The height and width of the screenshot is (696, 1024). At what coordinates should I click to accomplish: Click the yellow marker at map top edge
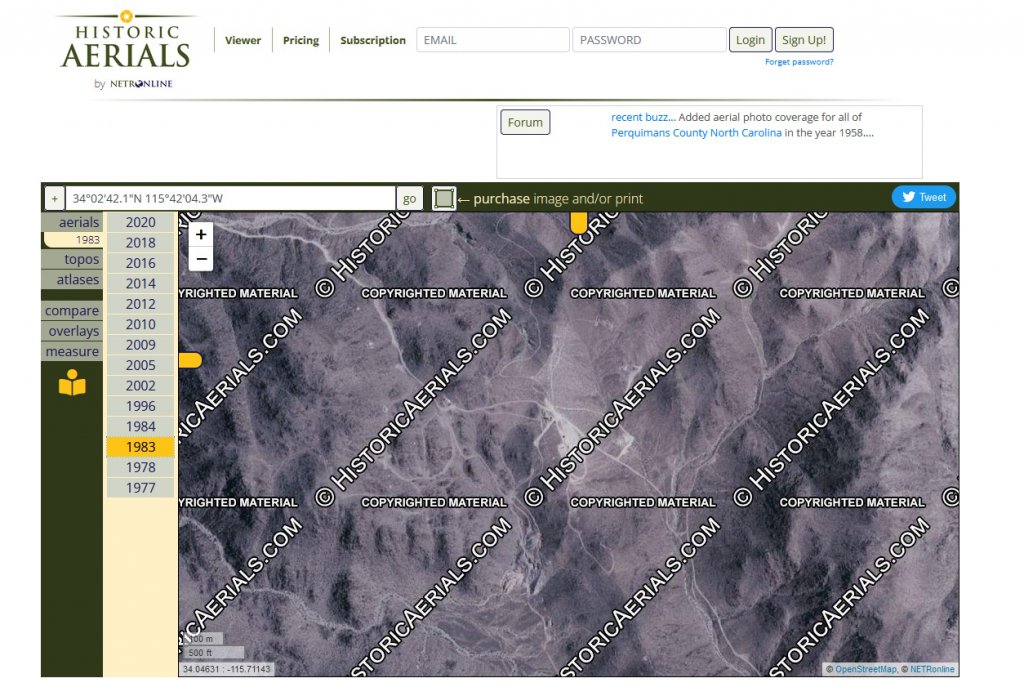click(x=578, y=222)
